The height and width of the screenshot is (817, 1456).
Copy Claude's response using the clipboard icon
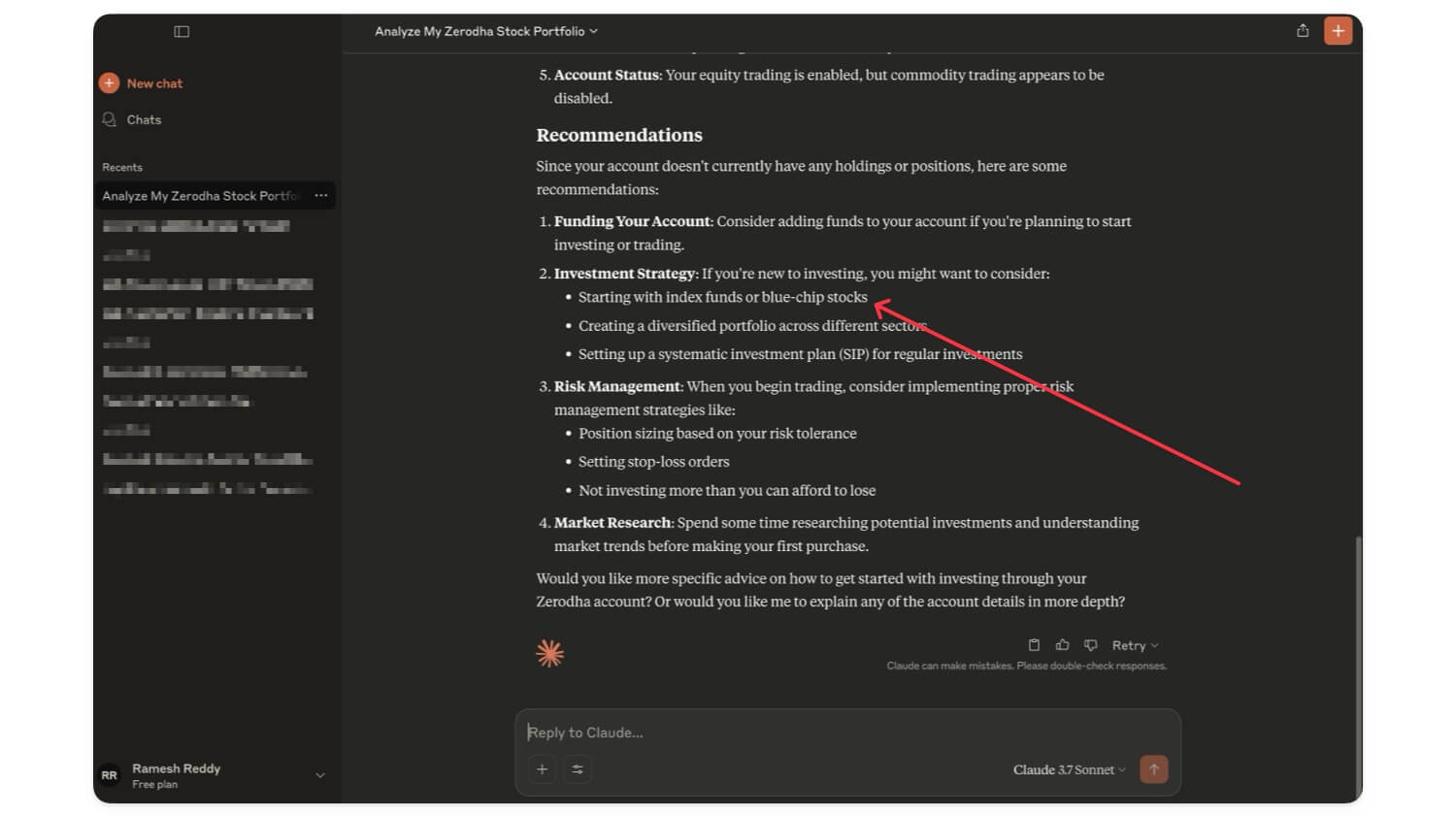coord(1034,644)
